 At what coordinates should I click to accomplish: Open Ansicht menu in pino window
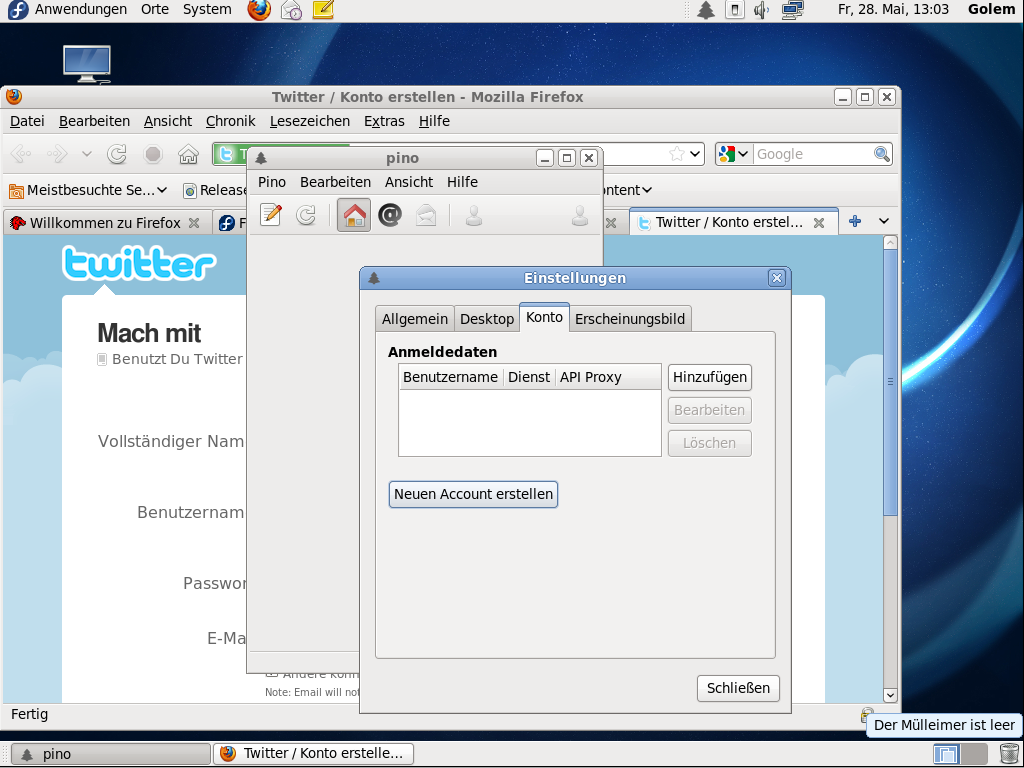(409, 182)
